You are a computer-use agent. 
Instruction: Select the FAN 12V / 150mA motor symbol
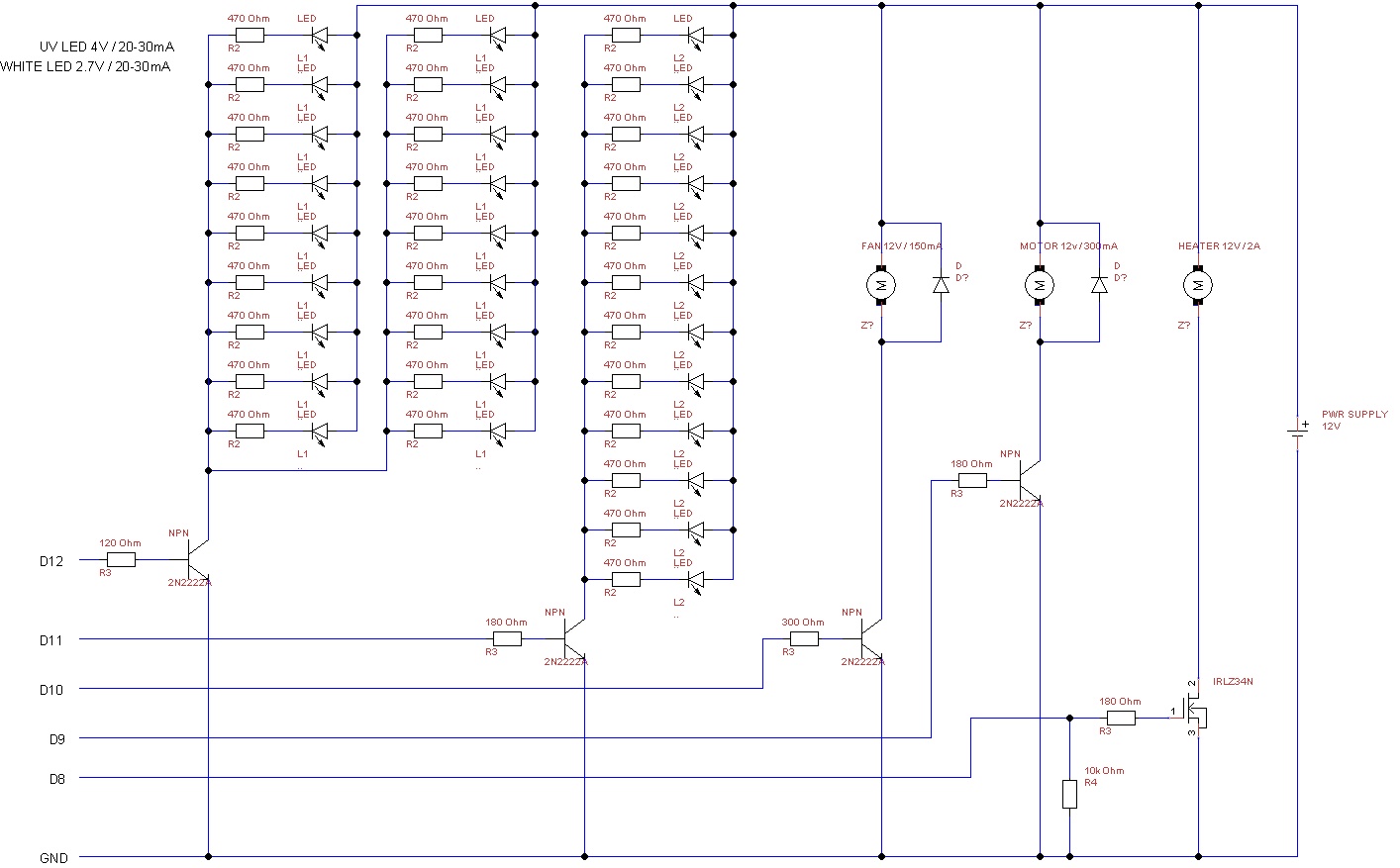click(880, 286)
